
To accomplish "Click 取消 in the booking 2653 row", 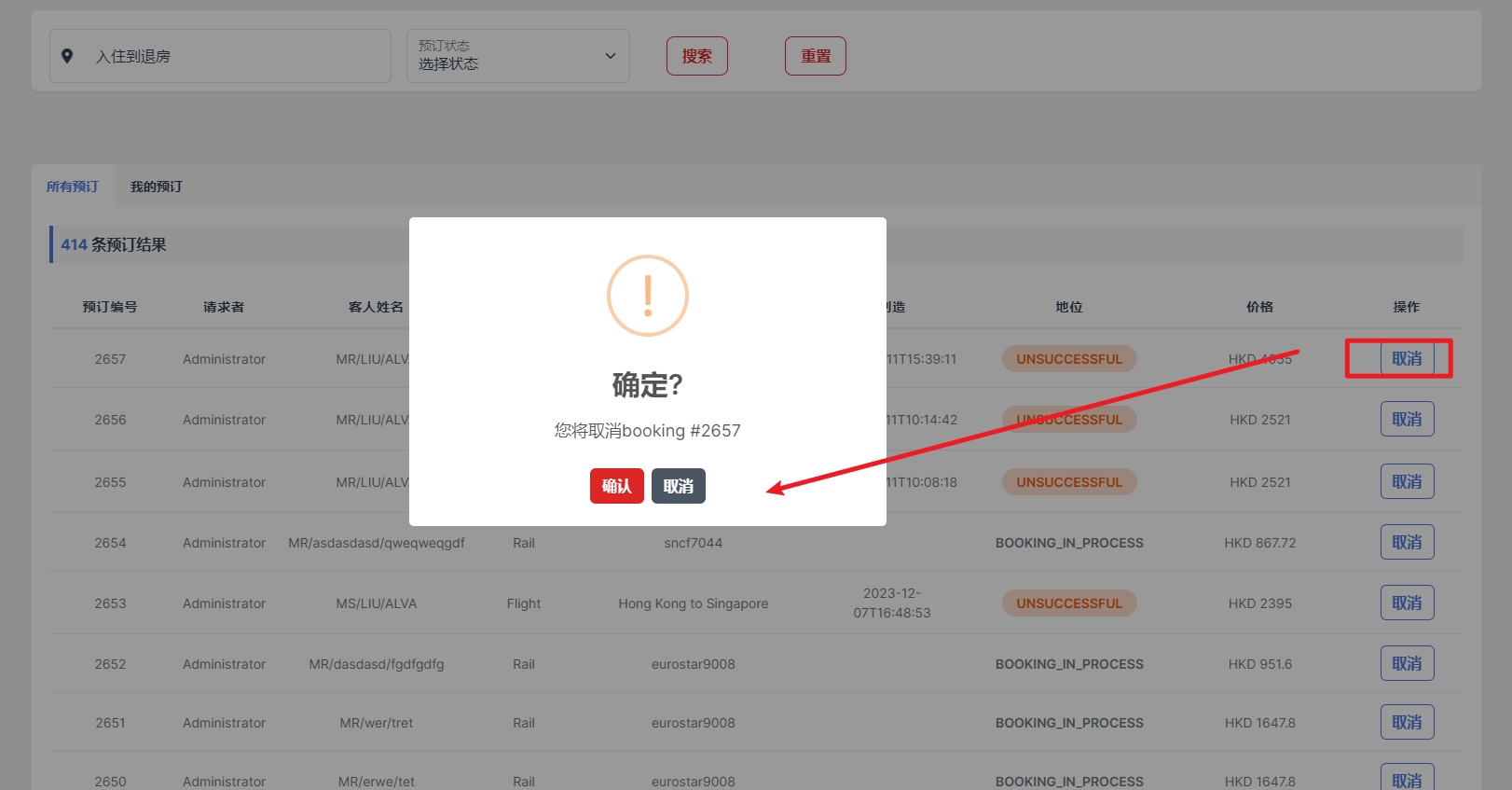I will (x=1407, y=603).
